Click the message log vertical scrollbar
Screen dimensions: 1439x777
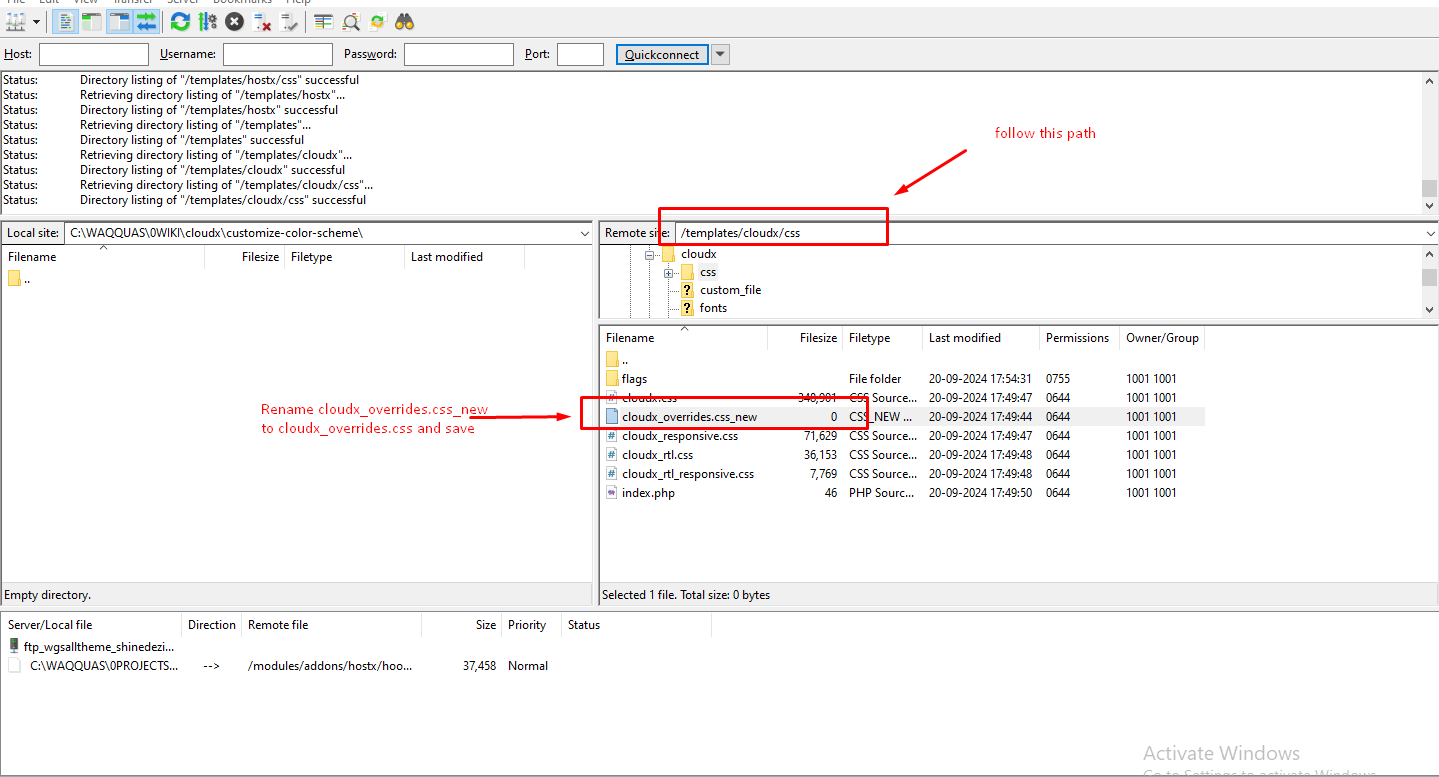[1429, 140]
